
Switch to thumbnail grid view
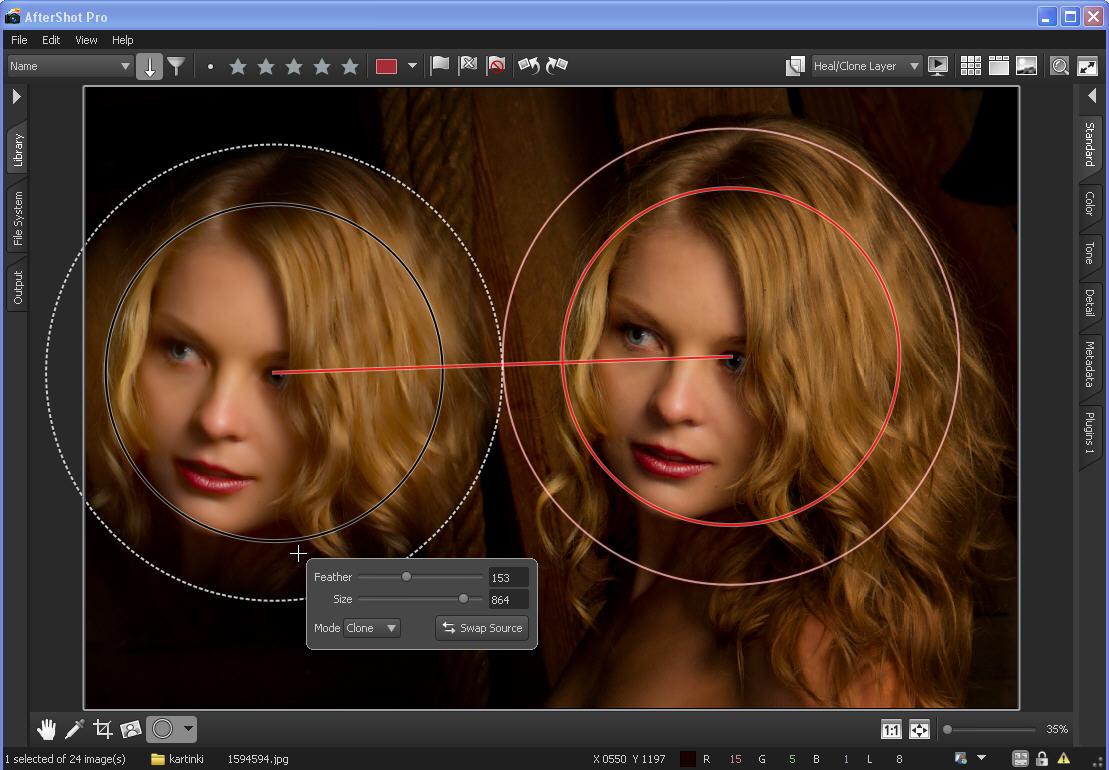970,66
